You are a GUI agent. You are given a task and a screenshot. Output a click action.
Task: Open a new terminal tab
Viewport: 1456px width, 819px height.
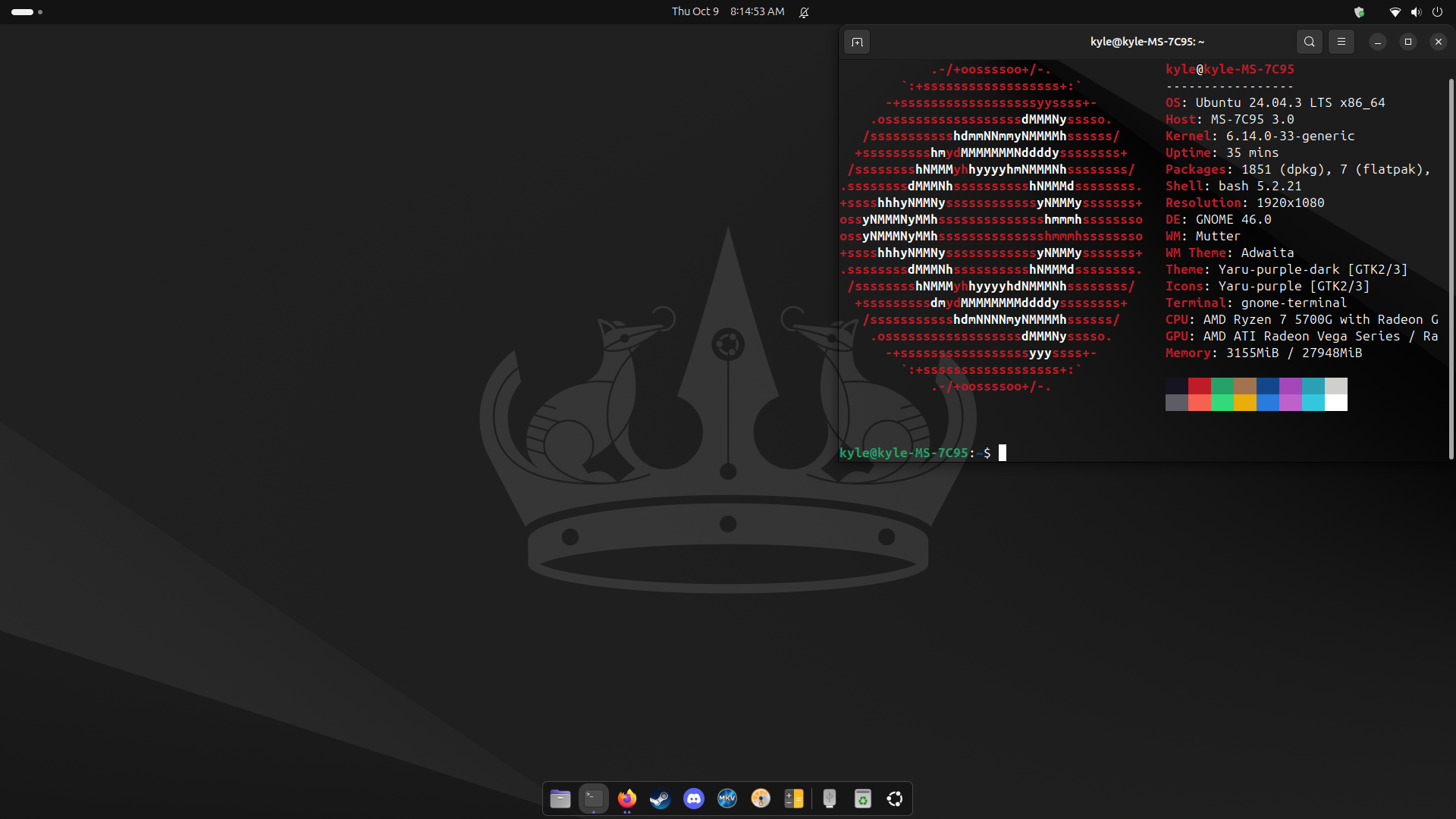coord(857,42)
